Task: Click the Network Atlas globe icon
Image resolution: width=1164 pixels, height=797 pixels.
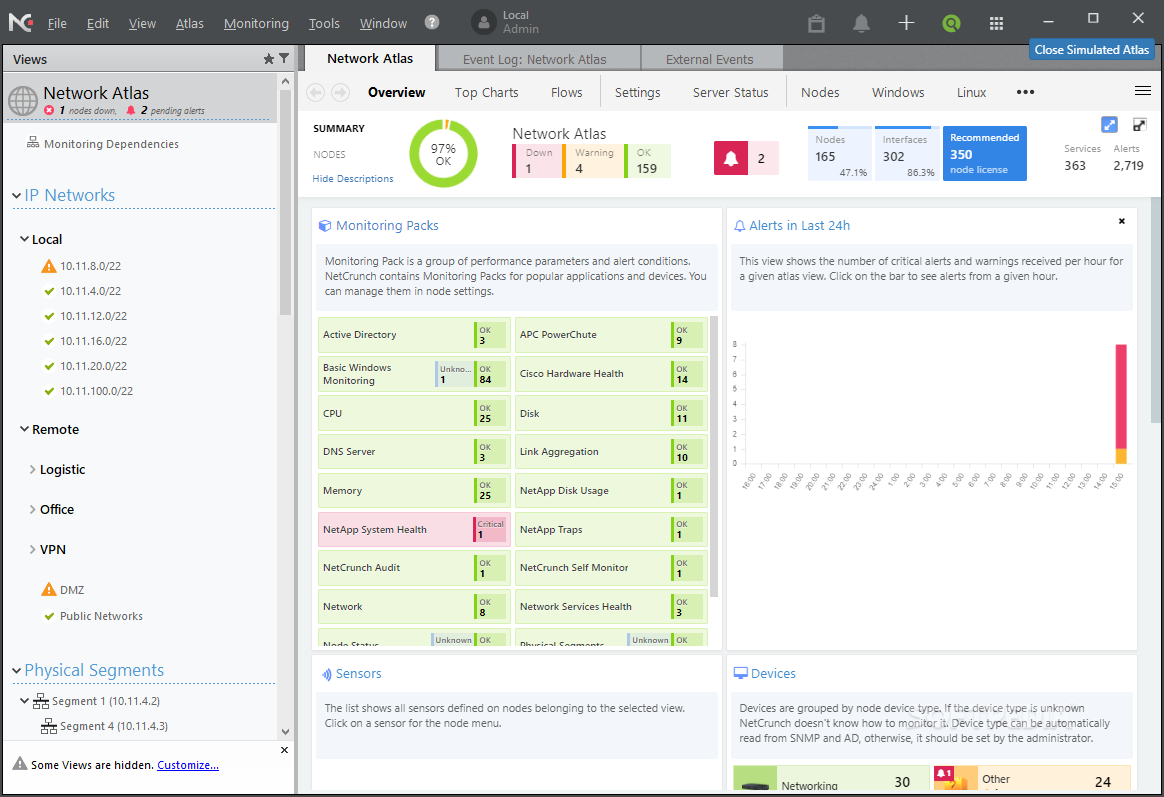Action: pos(23,101)
